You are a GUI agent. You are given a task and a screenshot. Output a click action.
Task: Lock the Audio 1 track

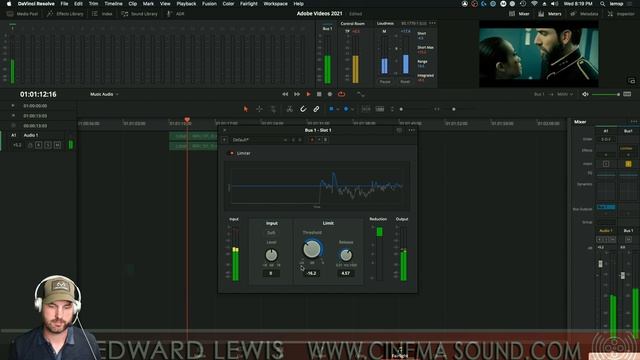click(30, 145)
